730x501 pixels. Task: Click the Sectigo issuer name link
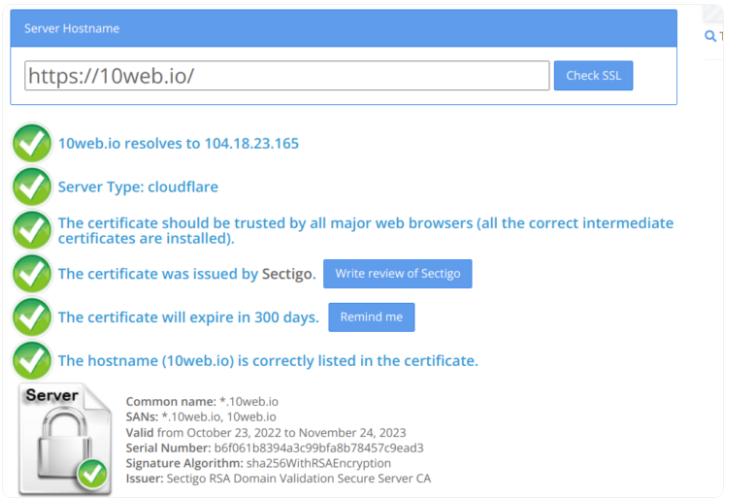[289, 274]
